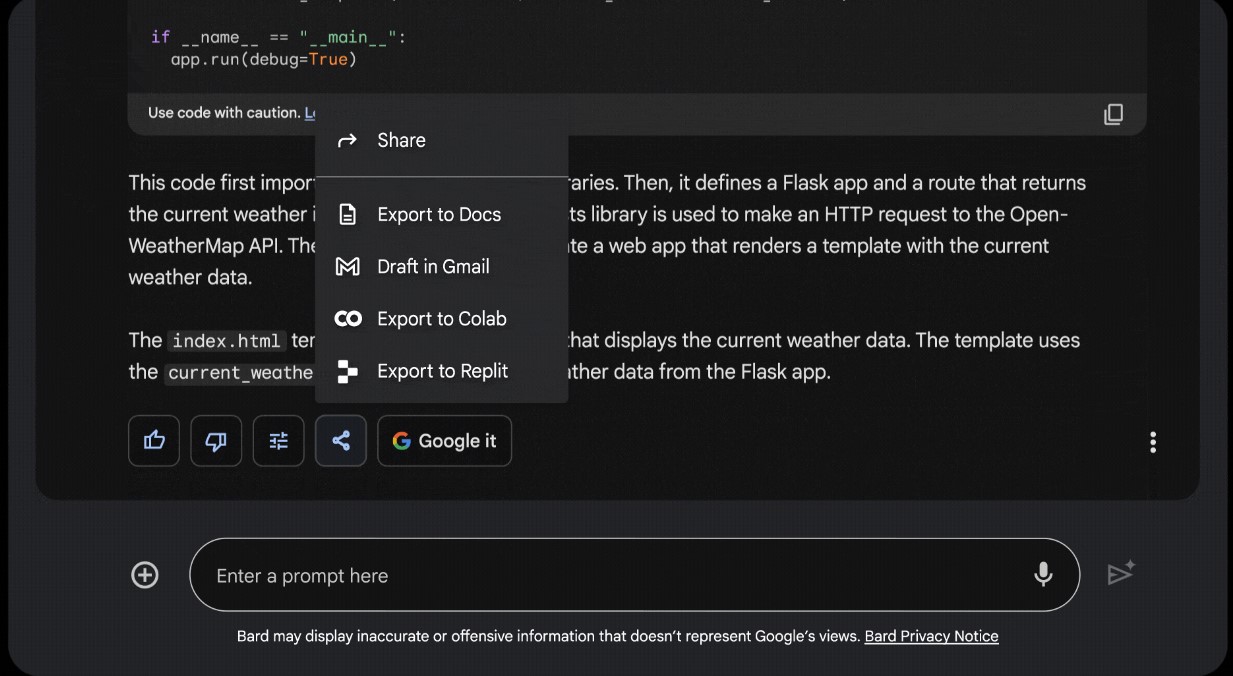Image resolution: width=1233 pixels, height=676 pixels.
Task: Open the modify response tune icon
Action: tap(278, 441)
